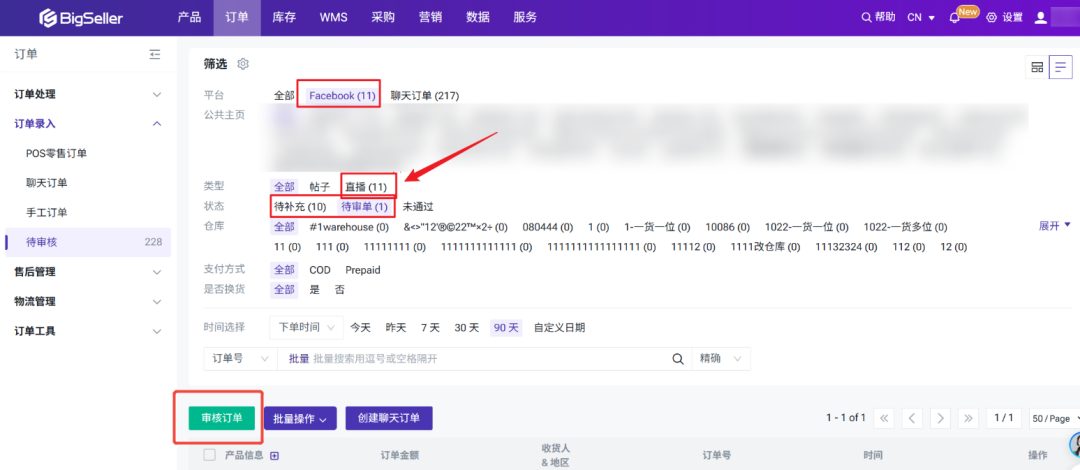Open the notification bell icon
1080x470 pixels.
[954, 18]
